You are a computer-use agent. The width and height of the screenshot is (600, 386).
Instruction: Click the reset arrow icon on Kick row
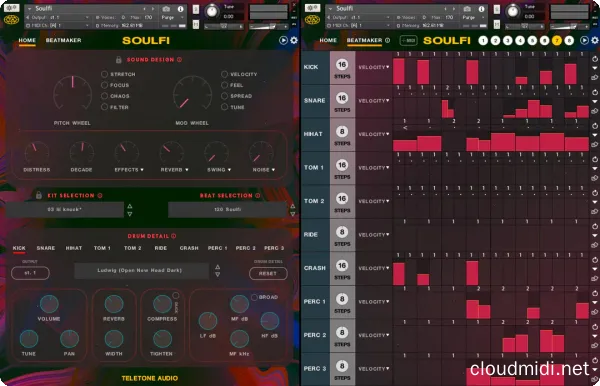(595, 59)
